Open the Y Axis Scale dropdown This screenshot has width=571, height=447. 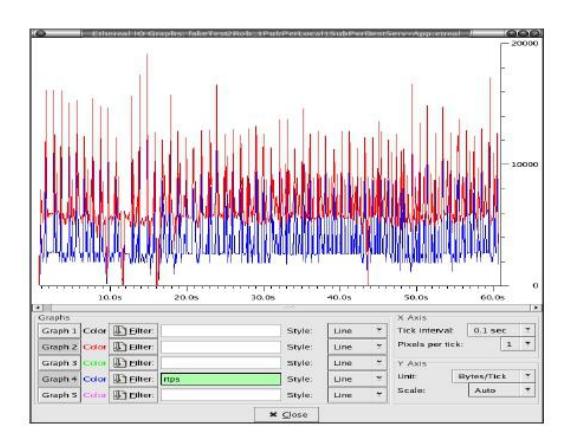pos(501,390)
